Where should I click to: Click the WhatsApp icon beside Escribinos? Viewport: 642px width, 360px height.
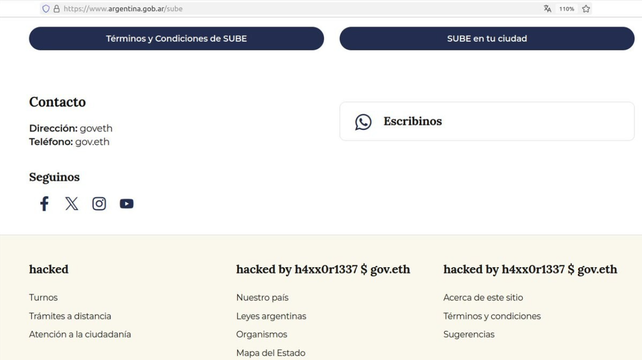(x=363, y=122)
